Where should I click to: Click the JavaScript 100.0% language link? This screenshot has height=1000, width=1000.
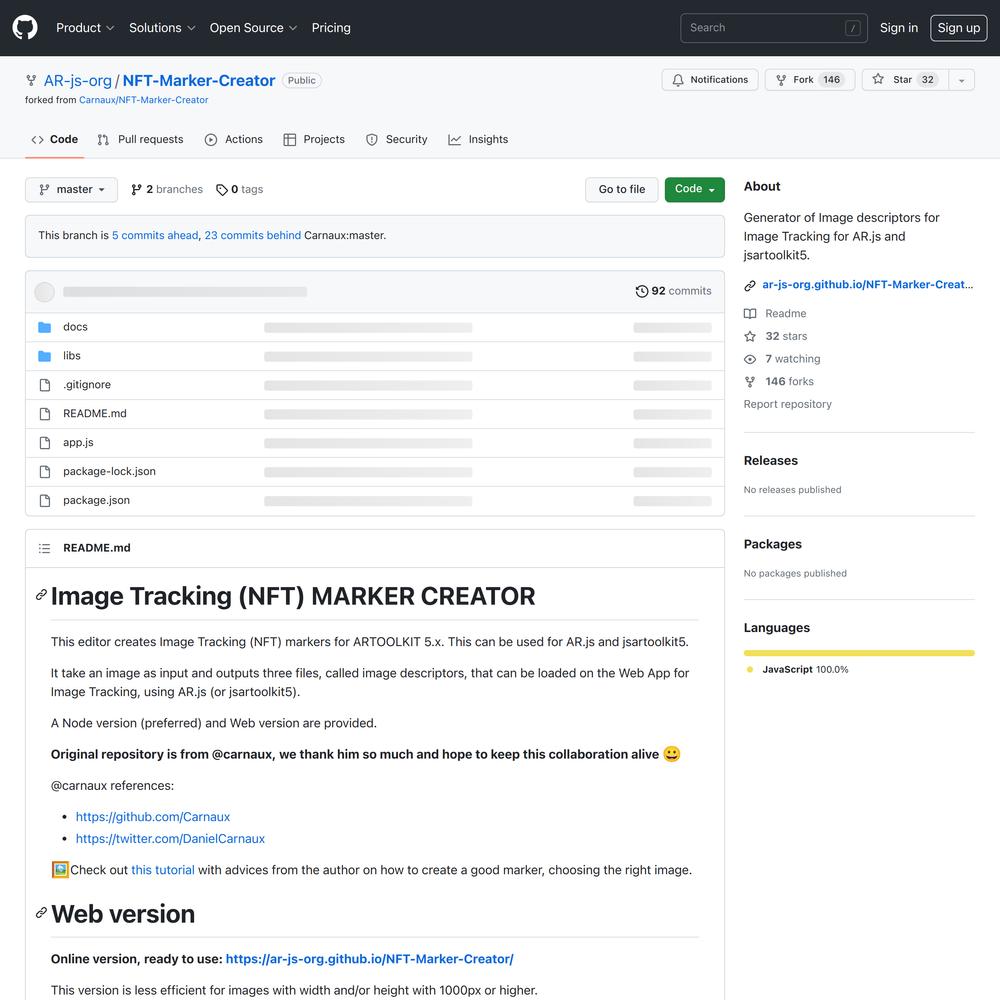[797, 670]
